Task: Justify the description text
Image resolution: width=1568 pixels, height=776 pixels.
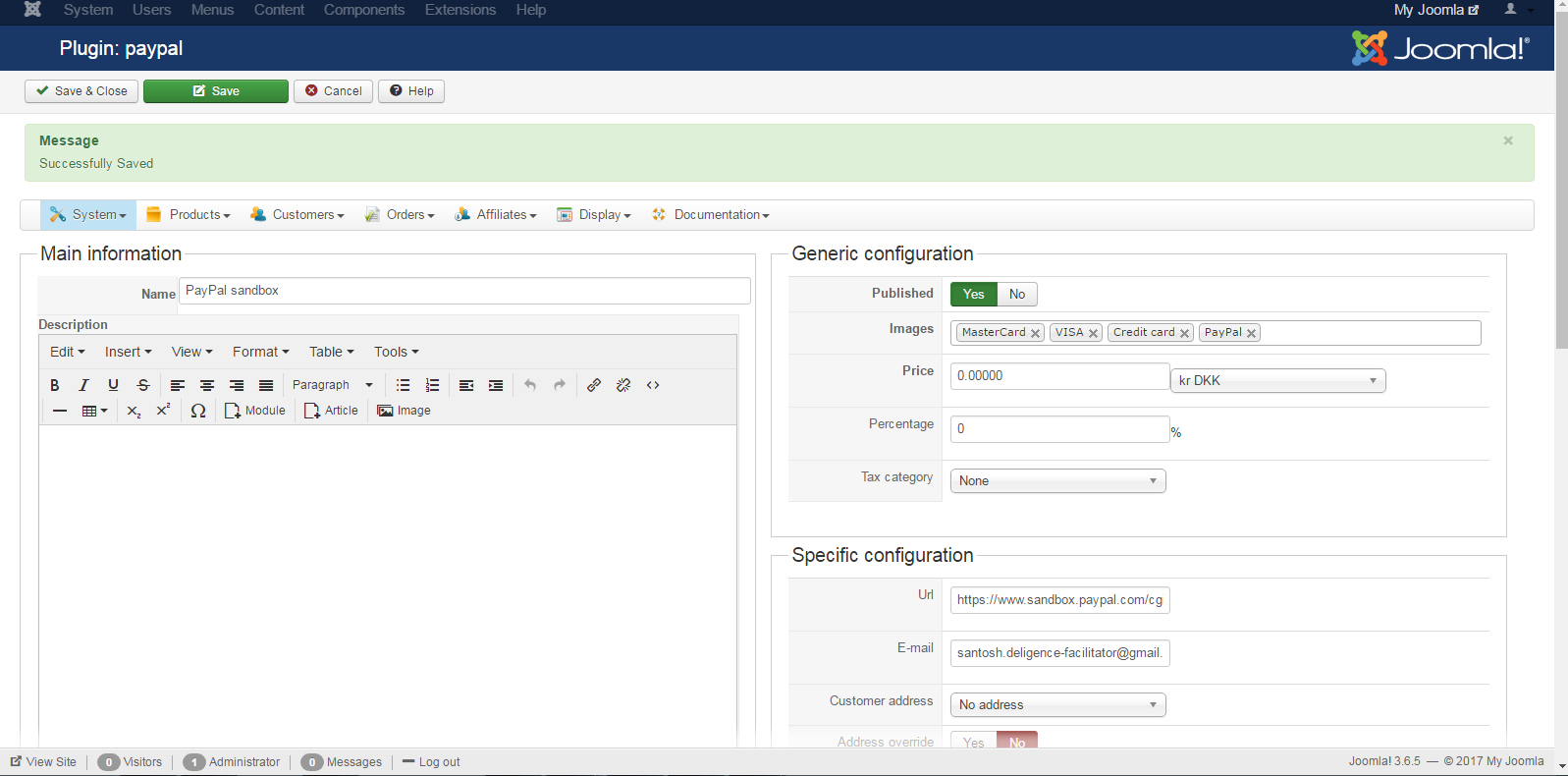Action: click(x=266, y=385)
